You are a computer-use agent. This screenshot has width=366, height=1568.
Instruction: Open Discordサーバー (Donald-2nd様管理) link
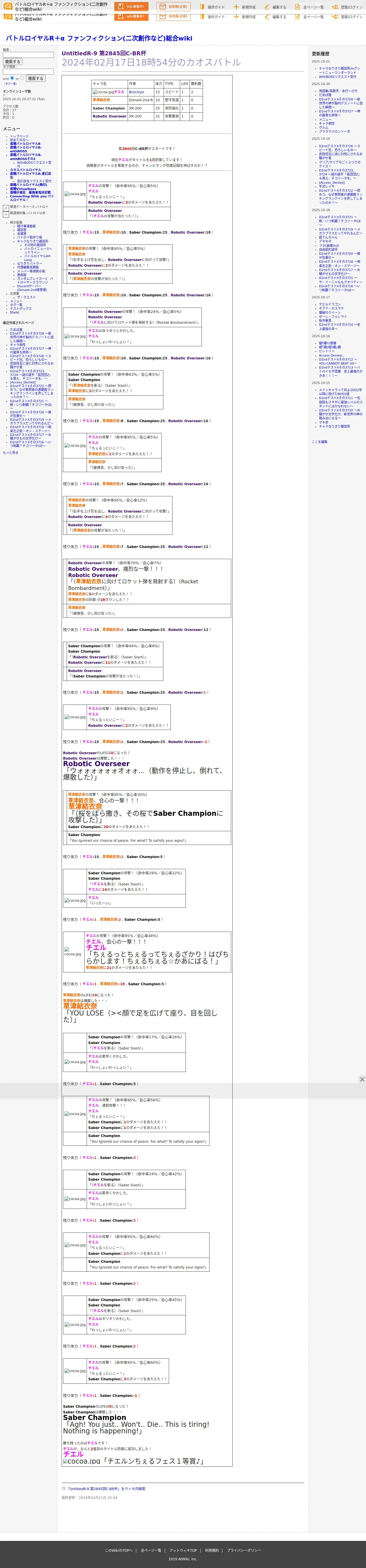tap(32, 288)
